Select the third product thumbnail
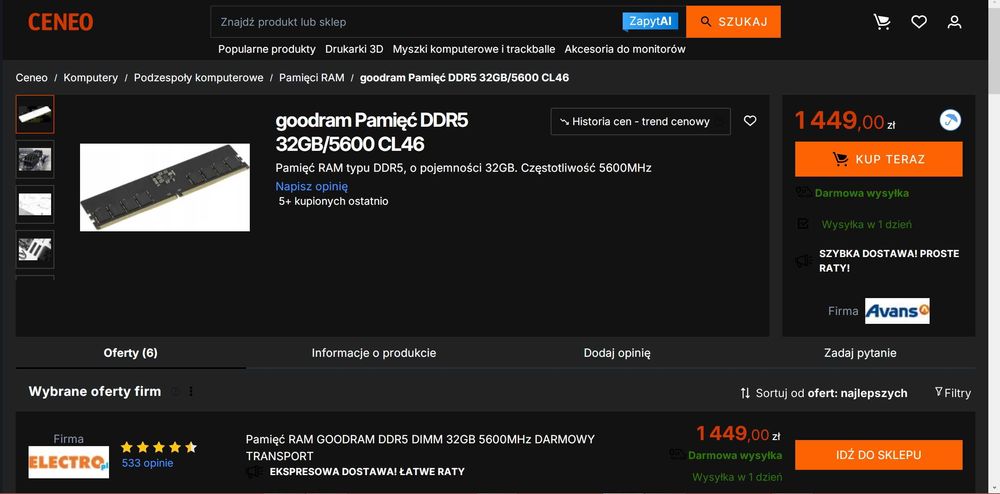 click(35, 204)
